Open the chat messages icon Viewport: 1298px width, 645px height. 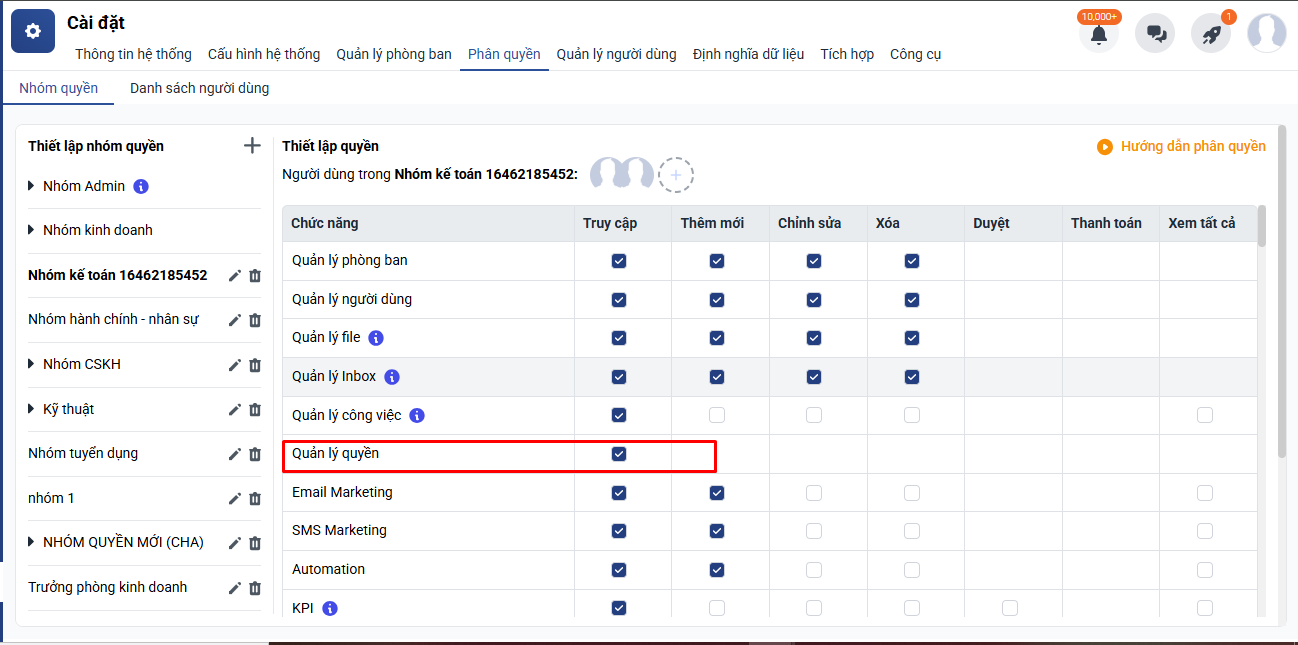pyautogui.click(x=1155, y=34)
